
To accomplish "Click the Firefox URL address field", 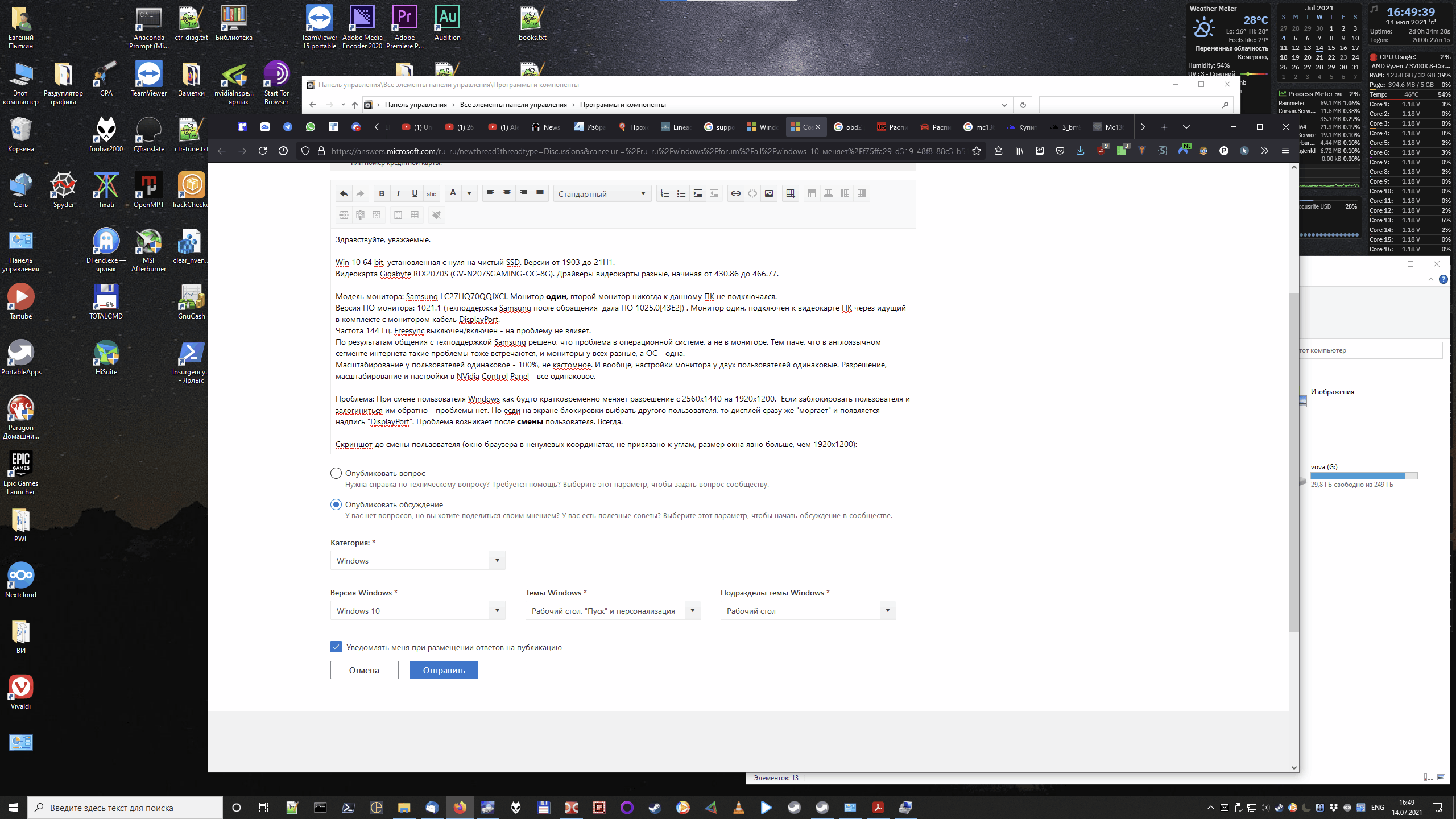I will pos(648,151).
